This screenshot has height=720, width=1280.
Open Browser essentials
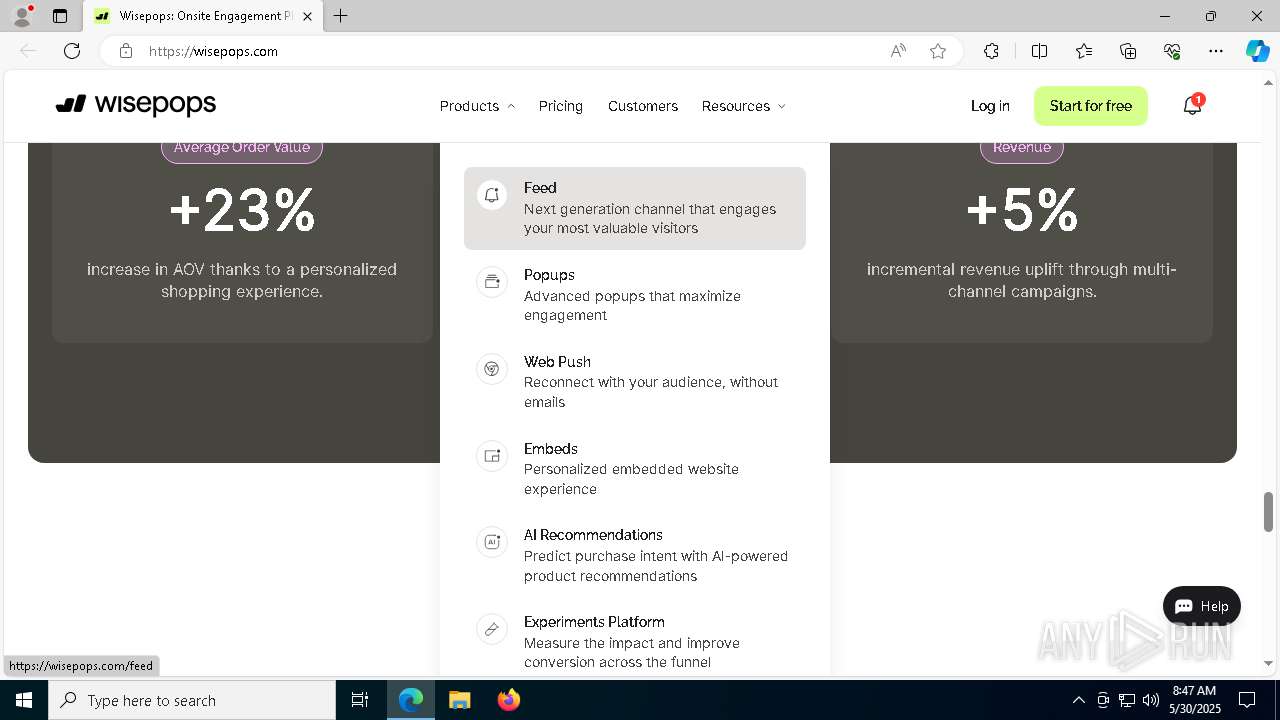point(1172,51)
